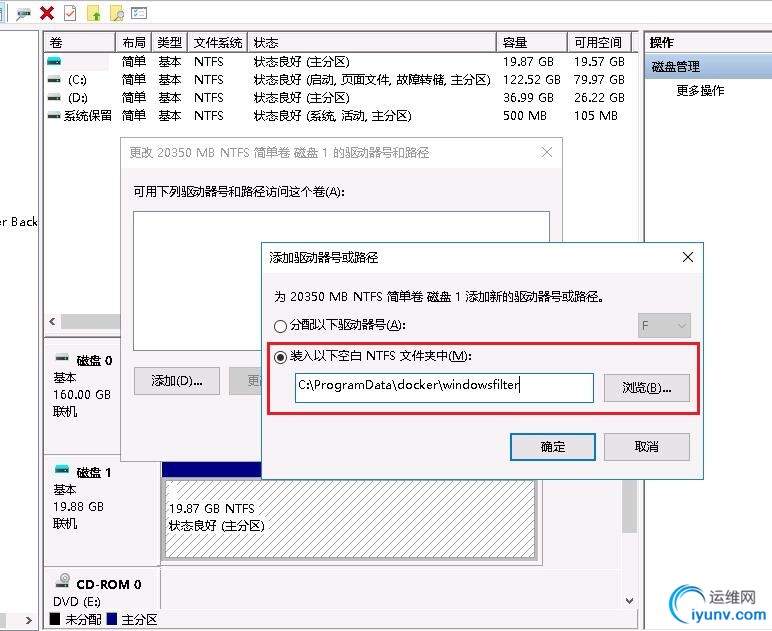Select 分配以下驱动器号 radio button
772x631 pixels.
click(280, 326)
